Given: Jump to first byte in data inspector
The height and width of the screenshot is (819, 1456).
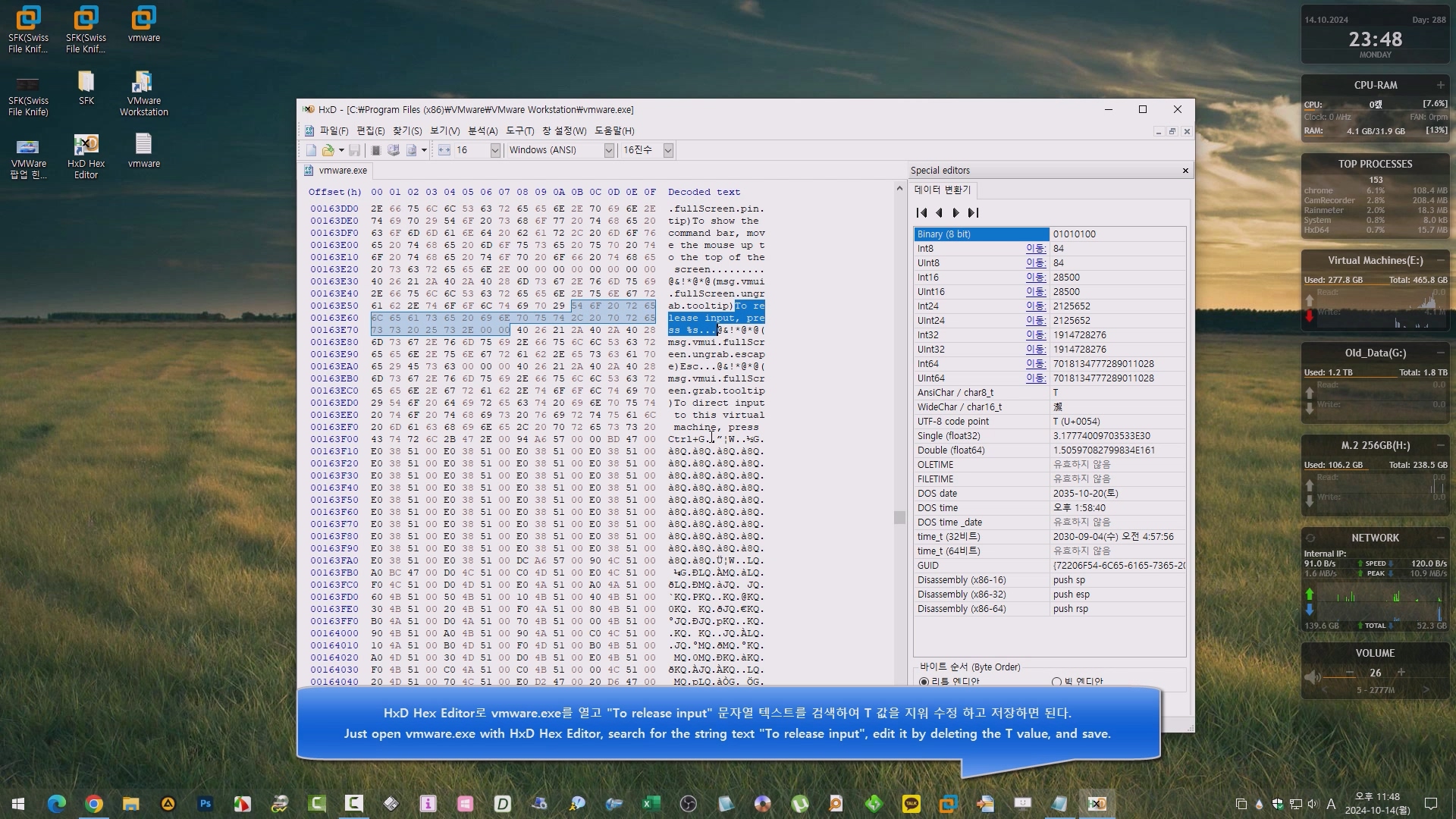Looking at the screenshot, I should point(922,213).
